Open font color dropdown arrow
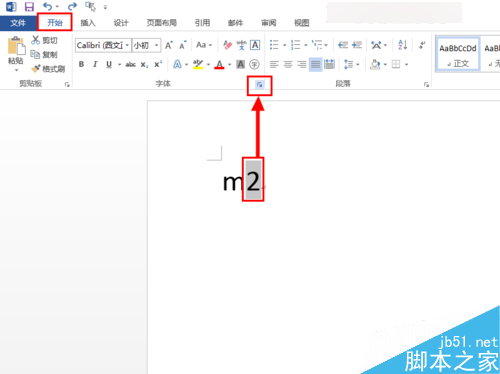 click(230, 65)
